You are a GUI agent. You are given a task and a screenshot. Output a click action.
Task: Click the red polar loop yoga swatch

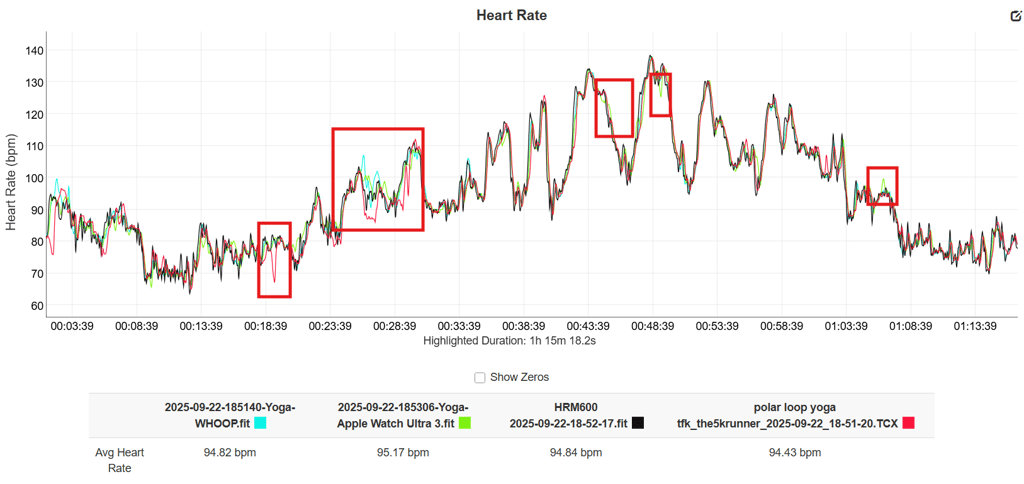pyautogui.click(x=908, y=423)
